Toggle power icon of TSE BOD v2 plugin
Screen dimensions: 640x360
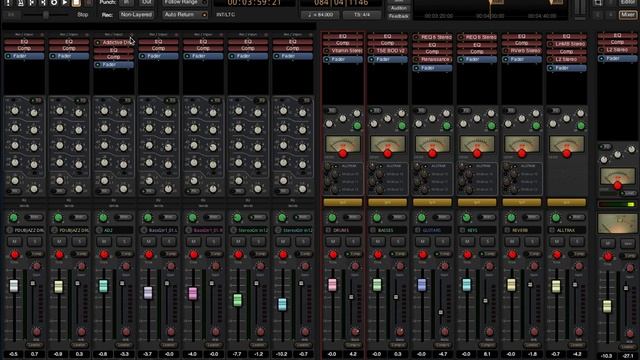371,51
